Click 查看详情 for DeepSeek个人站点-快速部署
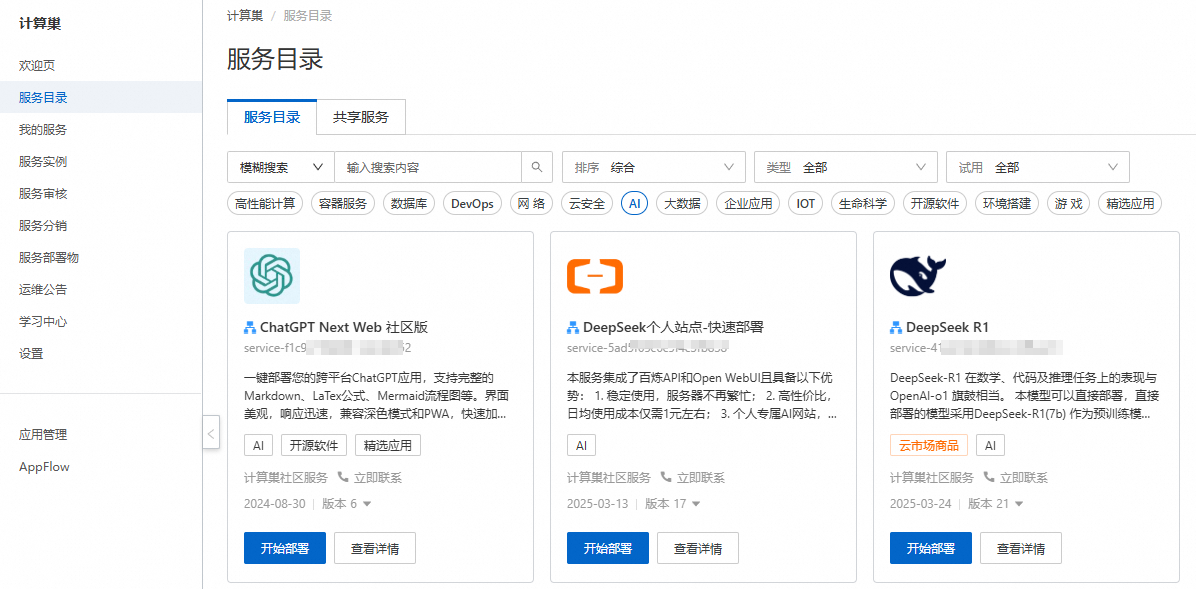The height and width of the screenshot is (589, 1196). [x=698, y=548]
